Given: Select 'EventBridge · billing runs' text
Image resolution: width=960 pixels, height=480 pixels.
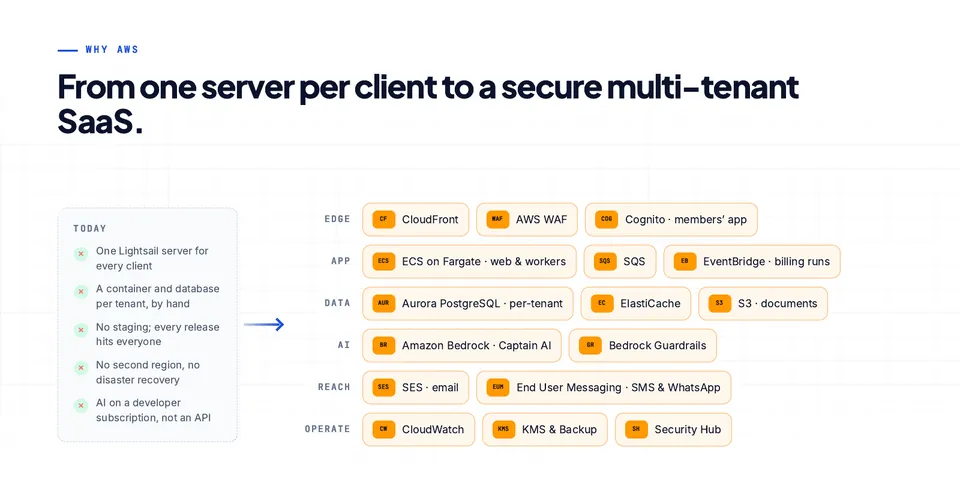Looking at the screenshot, I should [767, 261].
